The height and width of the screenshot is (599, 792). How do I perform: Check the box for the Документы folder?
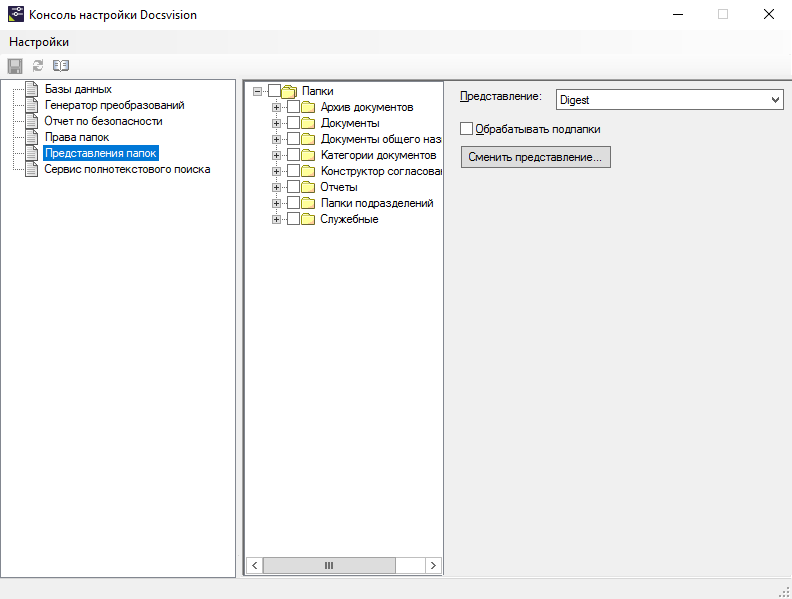click(x=293, y=123)
